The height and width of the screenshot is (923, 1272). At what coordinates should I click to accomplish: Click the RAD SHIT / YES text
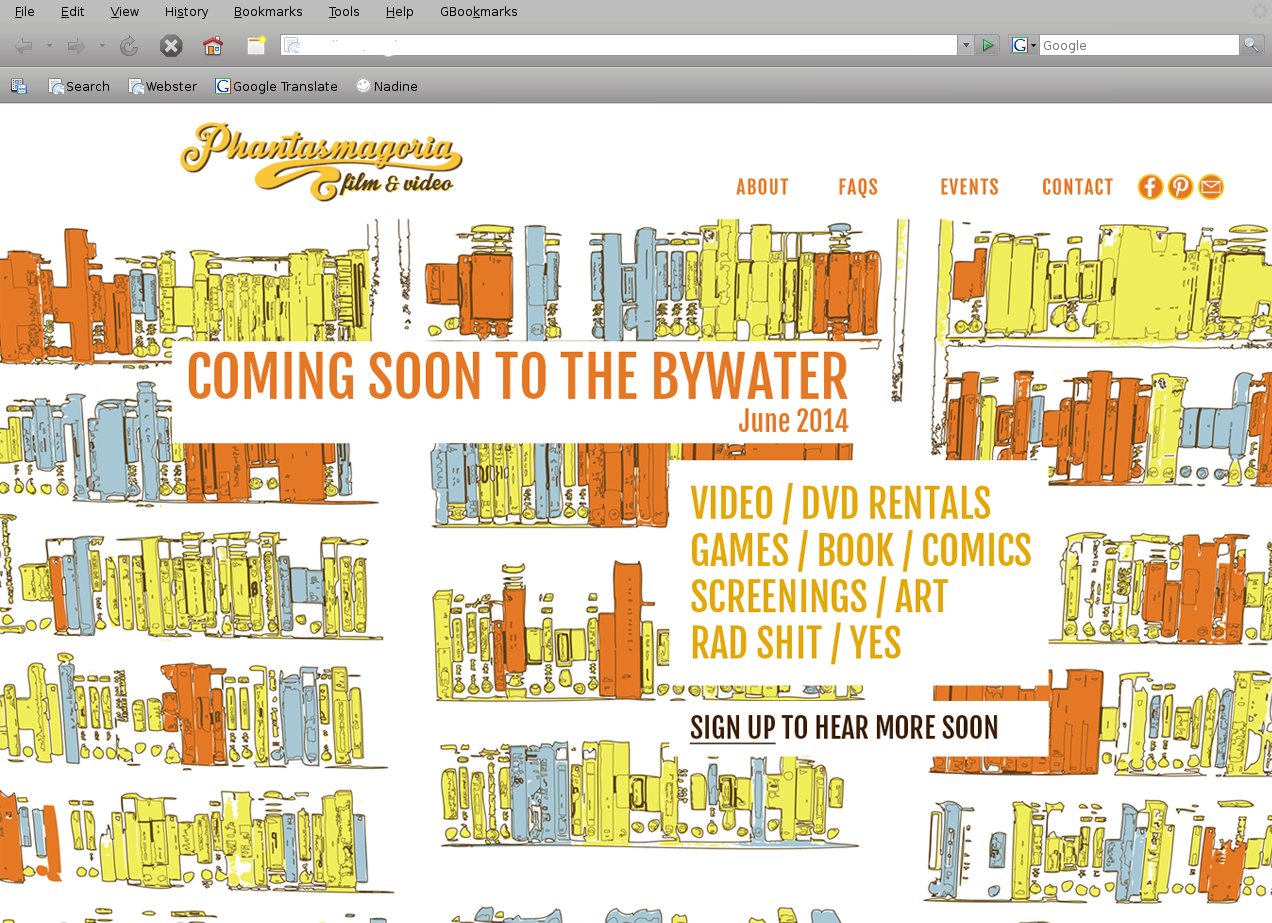tap(796, 643)
